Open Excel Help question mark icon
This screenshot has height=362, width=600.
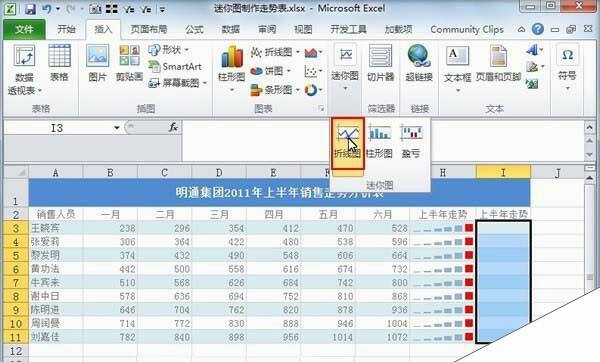tap(538, 29)
